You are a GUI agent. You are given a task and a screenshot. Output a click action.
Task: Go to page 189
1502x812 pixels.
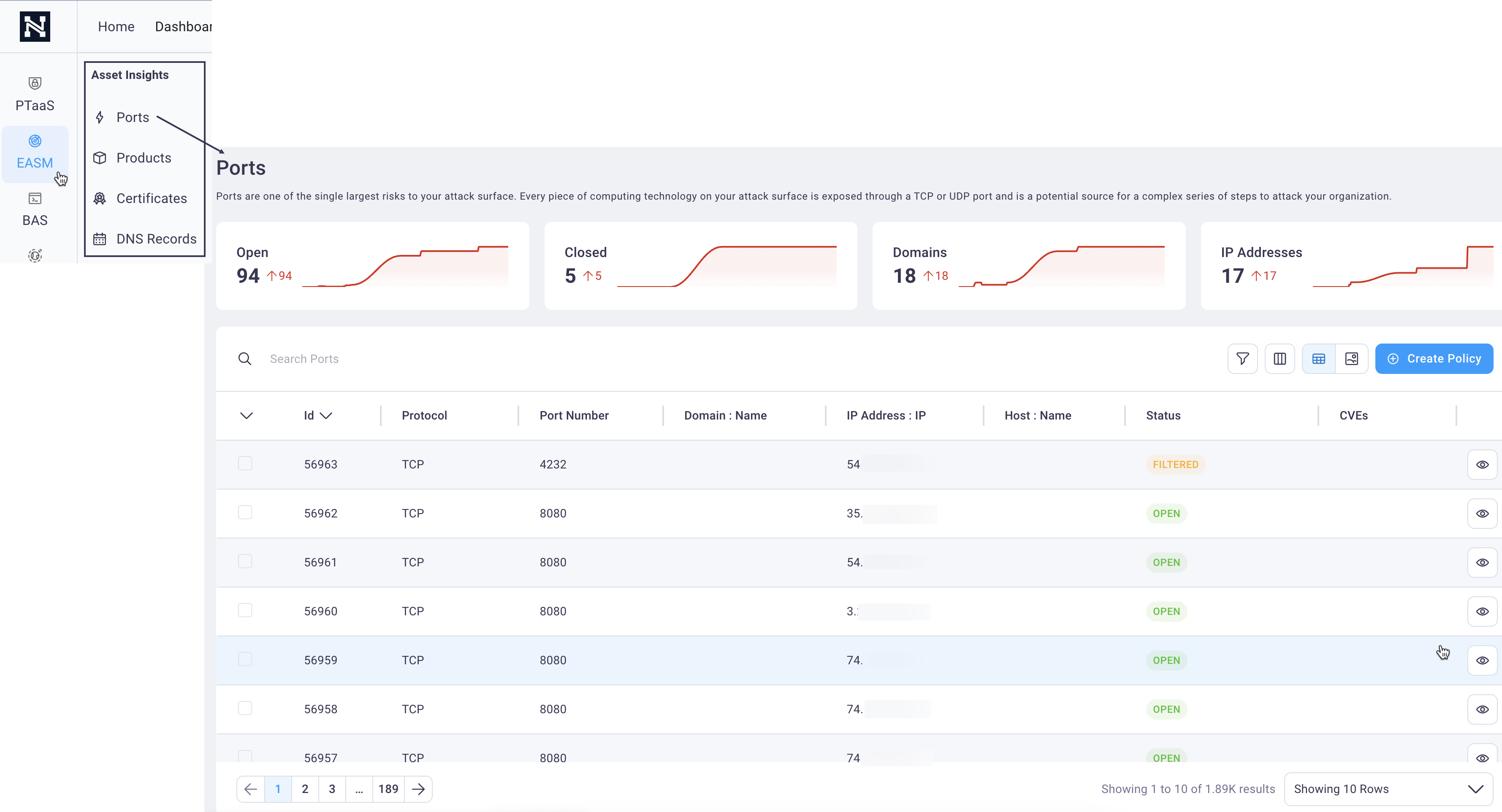pyautogui.click(x=388, y=789)
